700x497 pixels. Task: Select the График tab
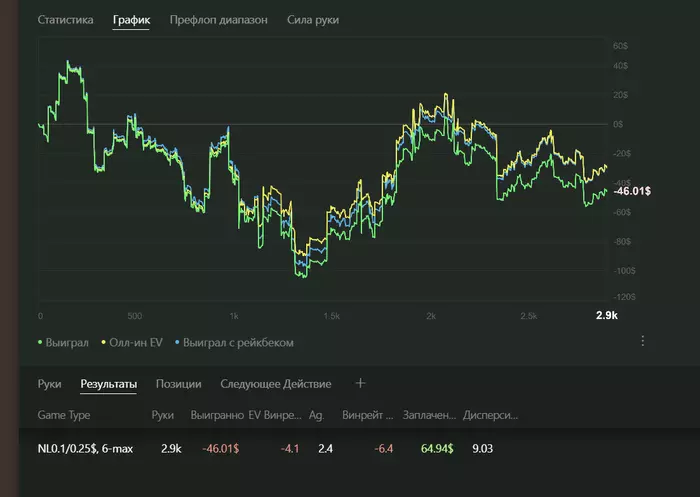tap(131, 20)
